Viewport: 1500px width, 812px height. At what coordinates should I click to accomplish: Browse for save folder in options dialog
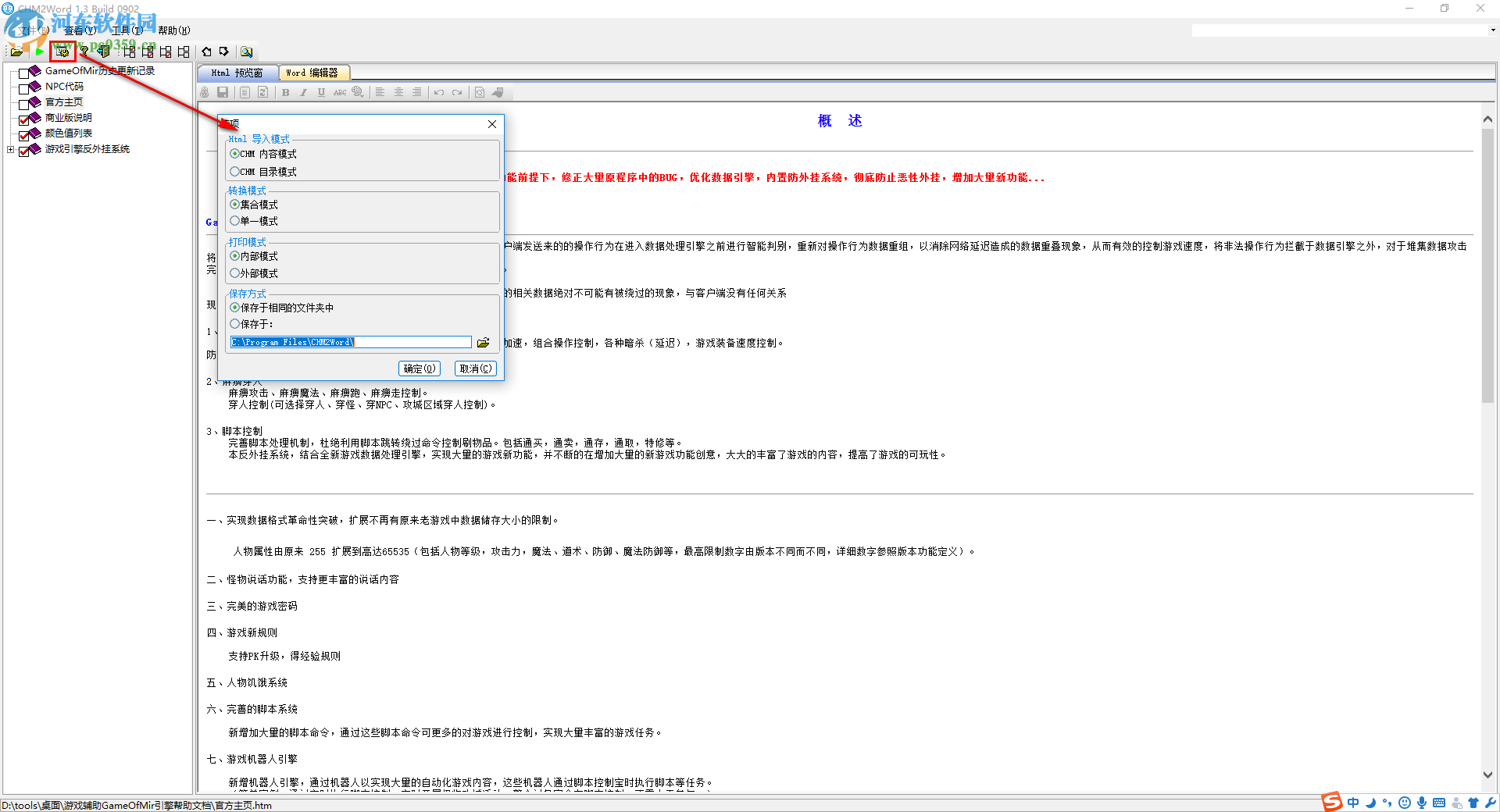coord(484,342)
